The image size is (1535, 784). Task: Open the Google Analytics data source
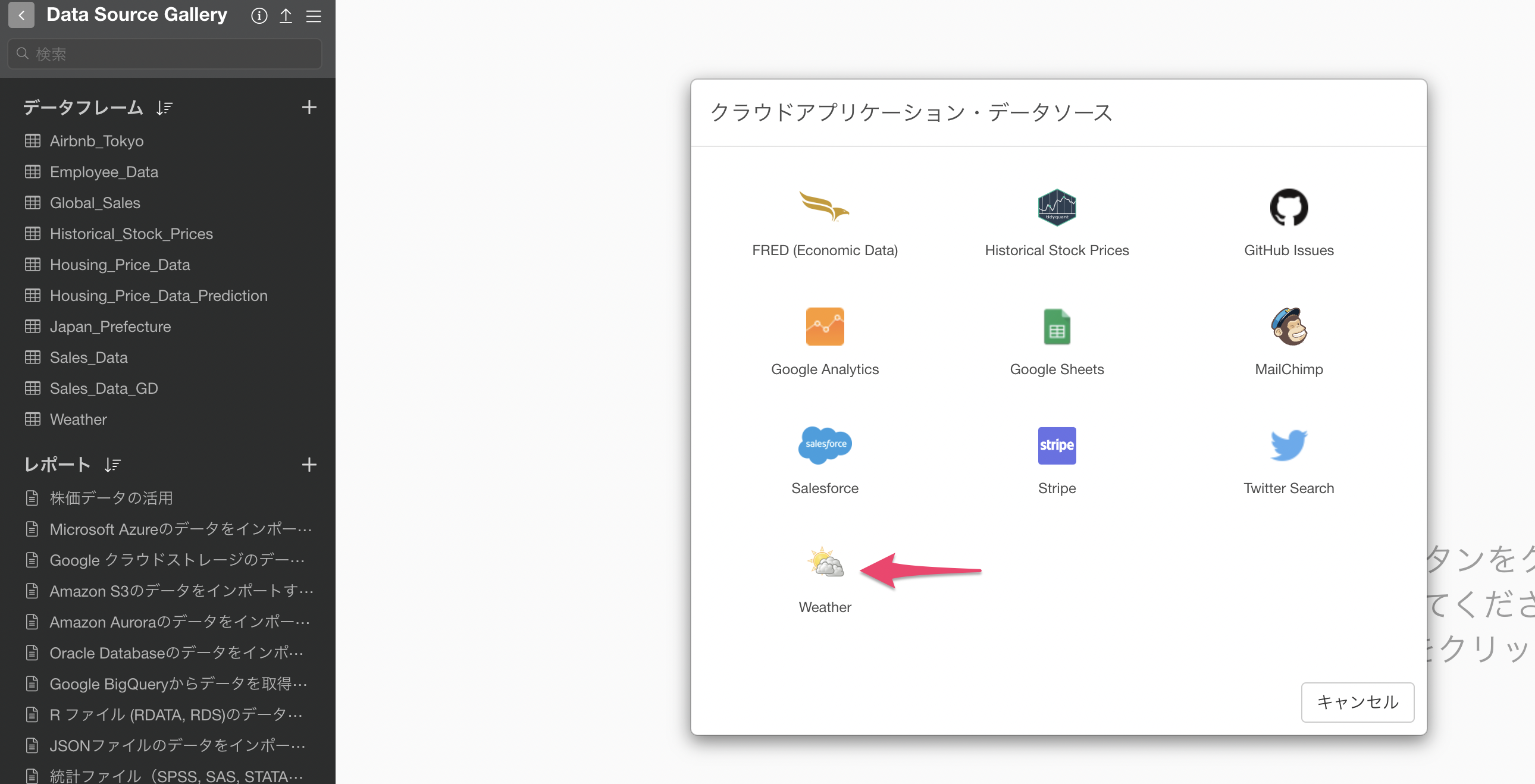click(x=824, y=341)
